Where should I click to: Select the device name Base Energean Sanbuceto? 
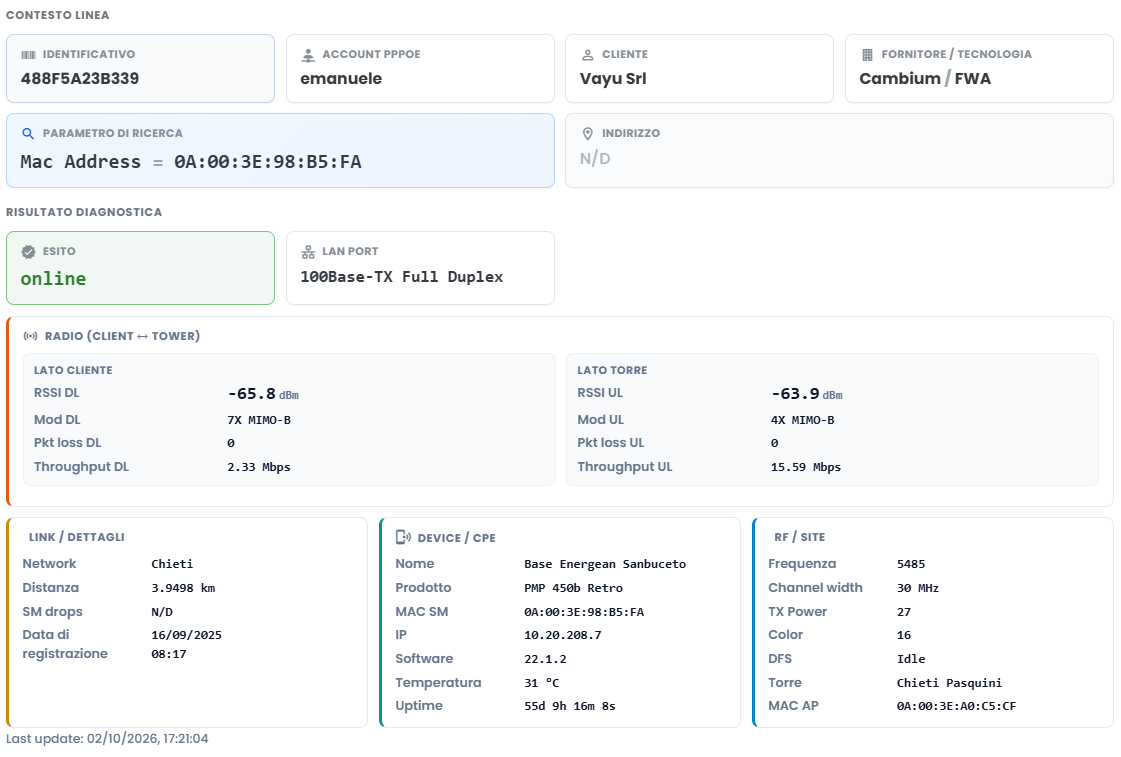(605, 564)
